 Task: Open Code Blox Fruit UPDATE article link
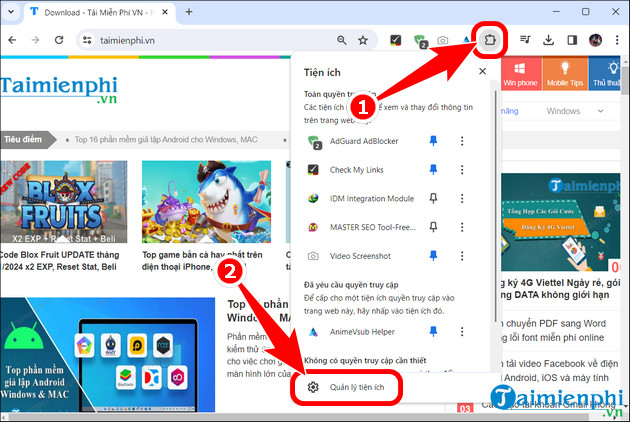click(x=59, y=261)
